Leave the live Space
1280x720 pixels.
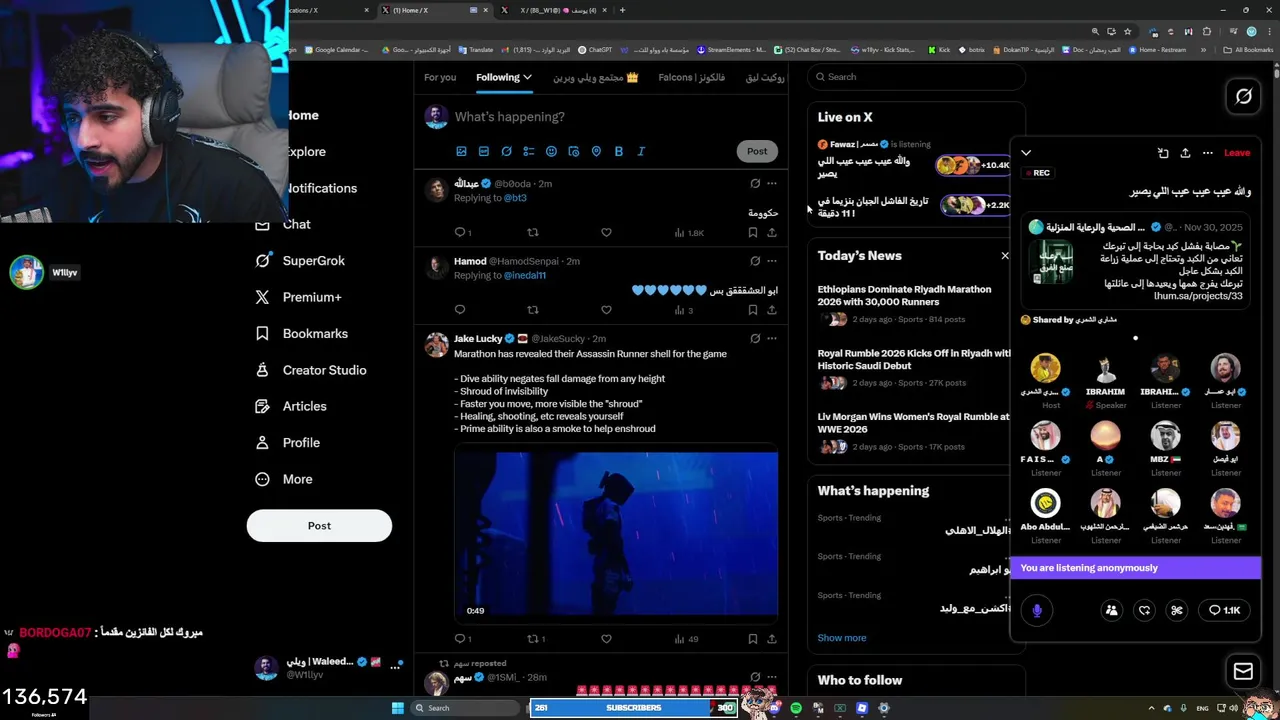point(1237,153)
